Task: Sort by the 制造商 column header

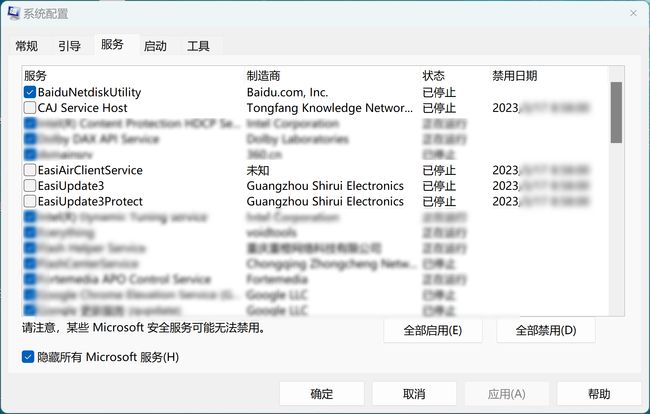Action: (x=263, y=76)
